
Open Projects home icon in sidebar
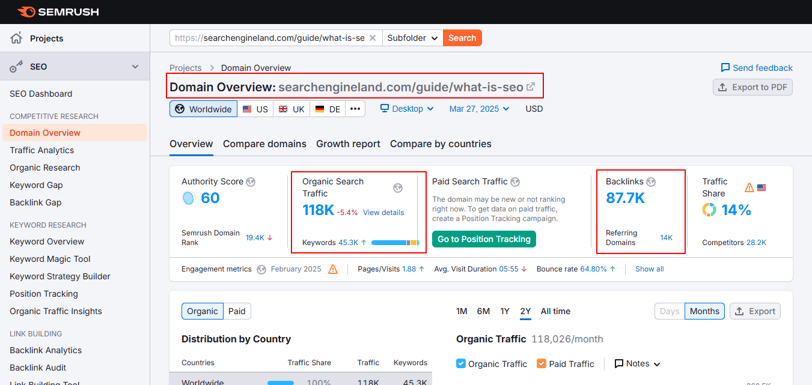pos(17,38)
